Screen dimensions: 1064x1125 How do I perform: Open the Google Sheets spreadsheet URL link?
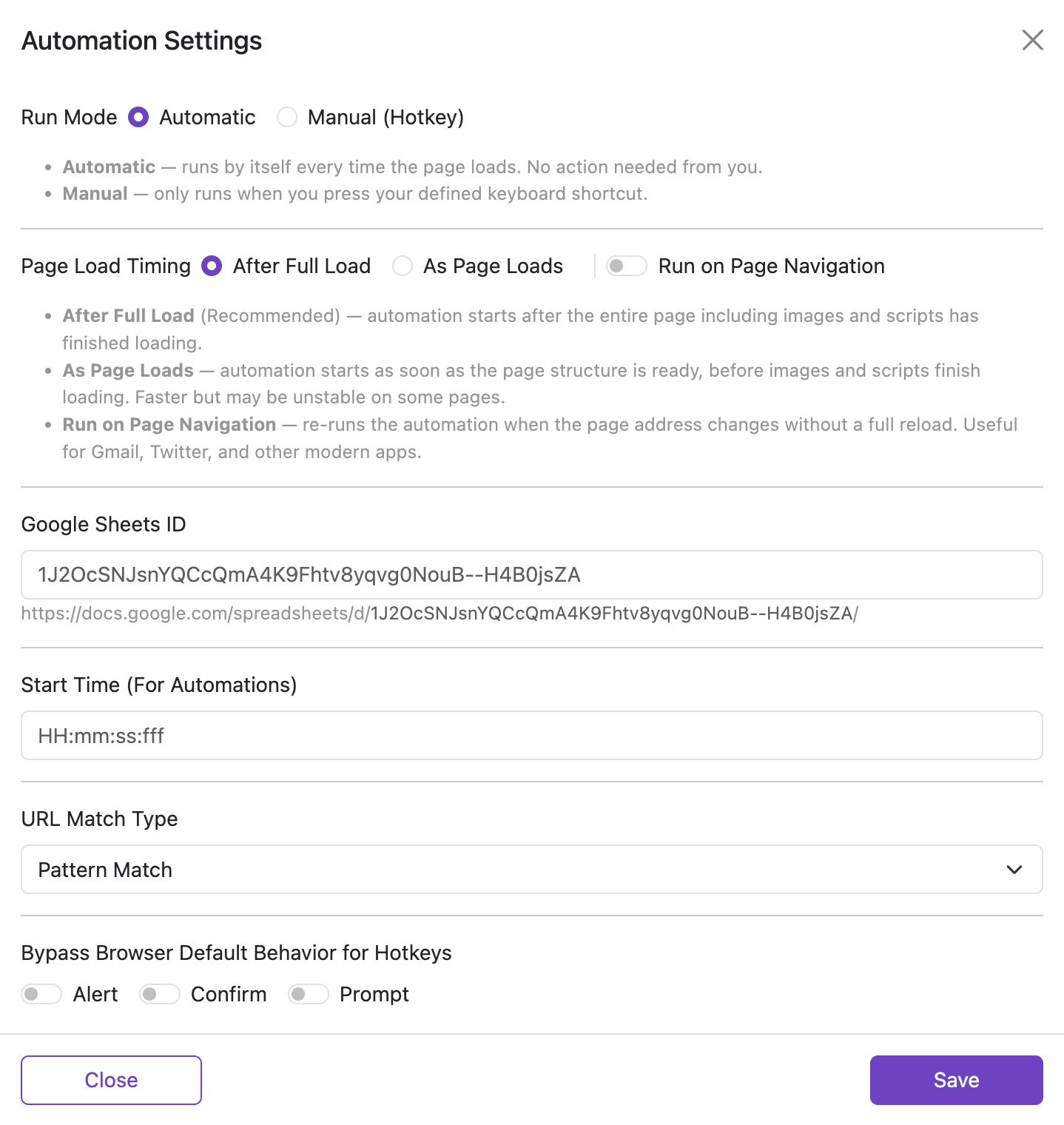(x=440, y=614)
